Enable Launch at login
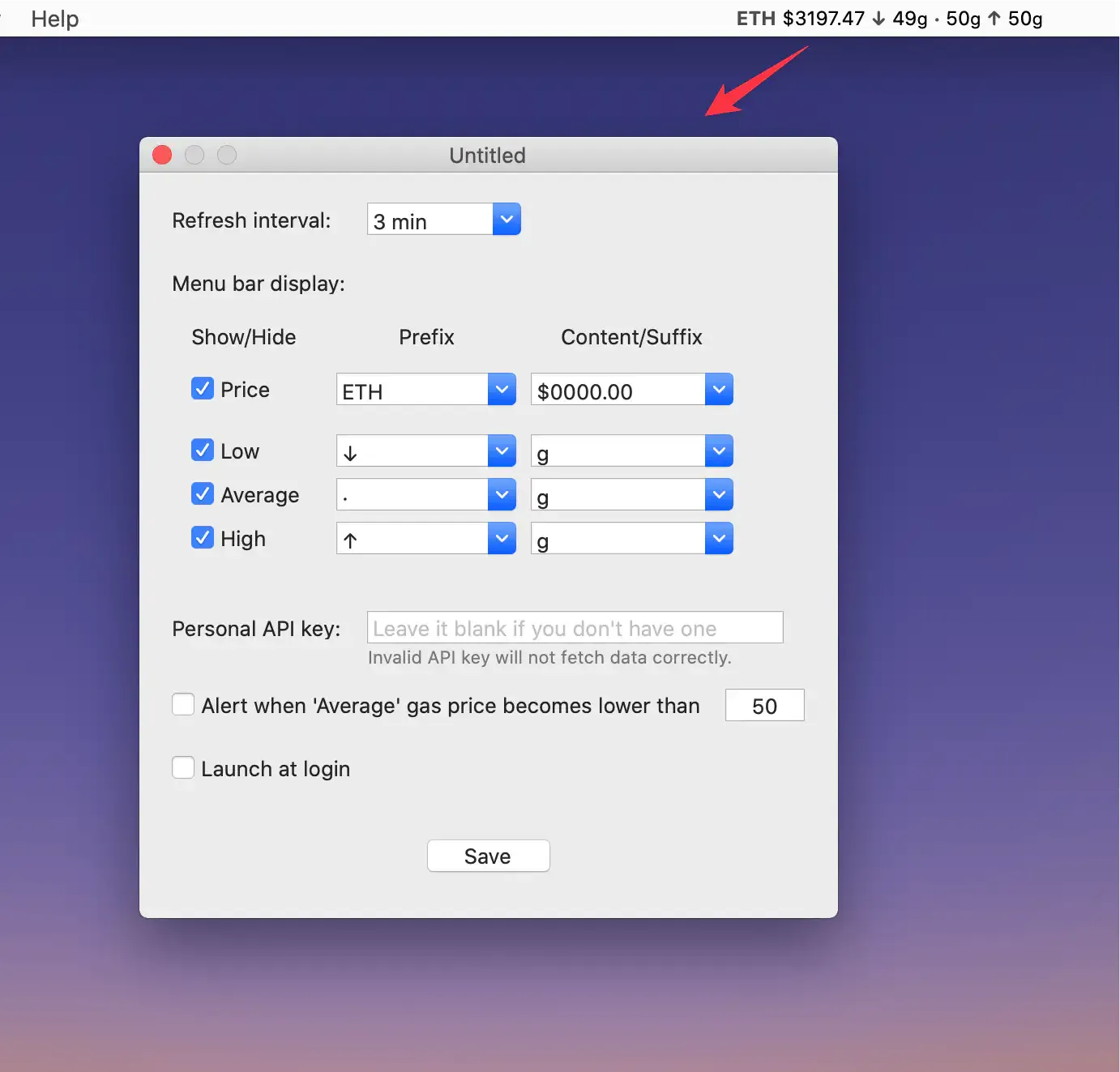Image resolution: width=1120 pixels, height=1072 pixels. 182,767
